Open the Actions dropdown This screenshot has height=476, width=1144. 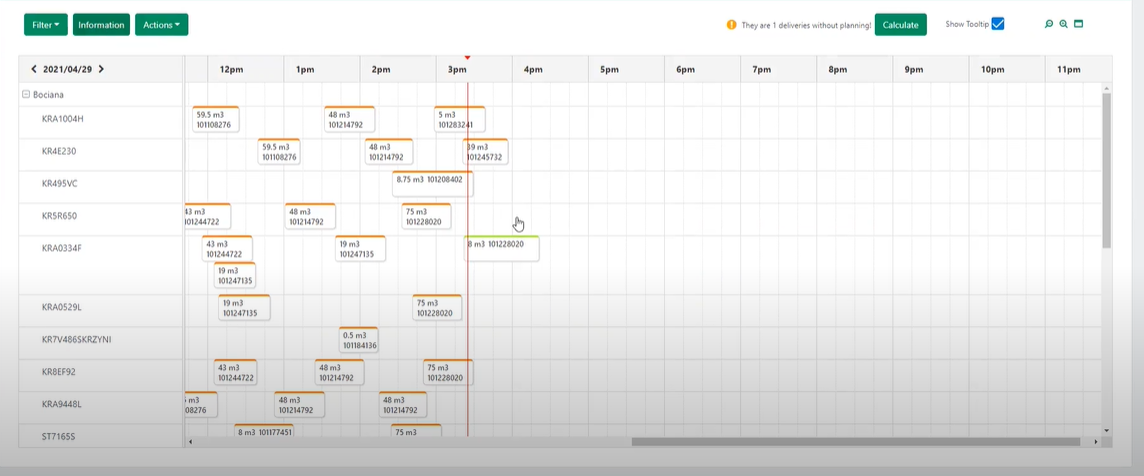click(161, 25)
